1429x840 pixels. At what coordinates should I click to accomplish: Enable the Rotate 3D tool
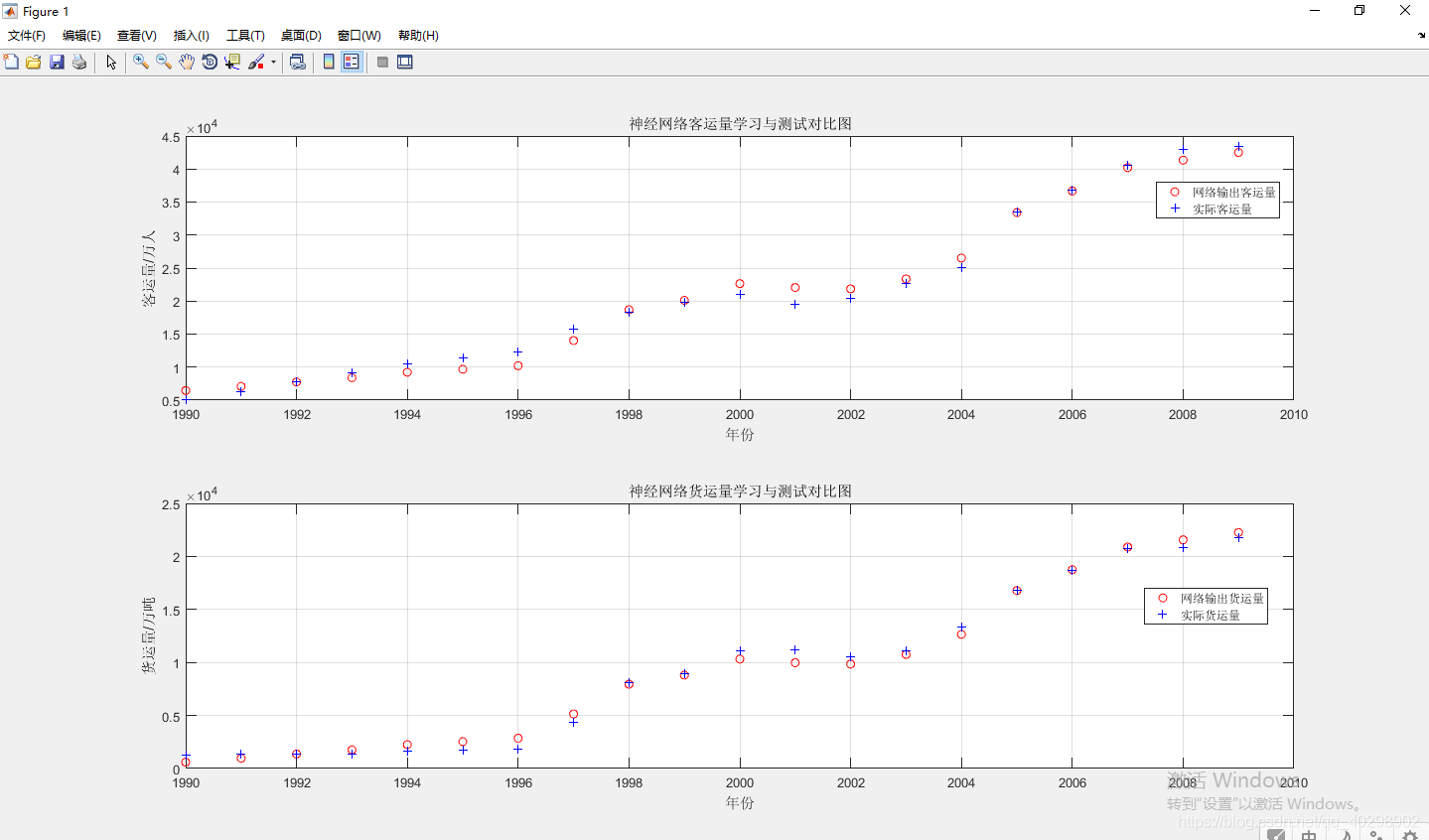(x=210, y=62)
